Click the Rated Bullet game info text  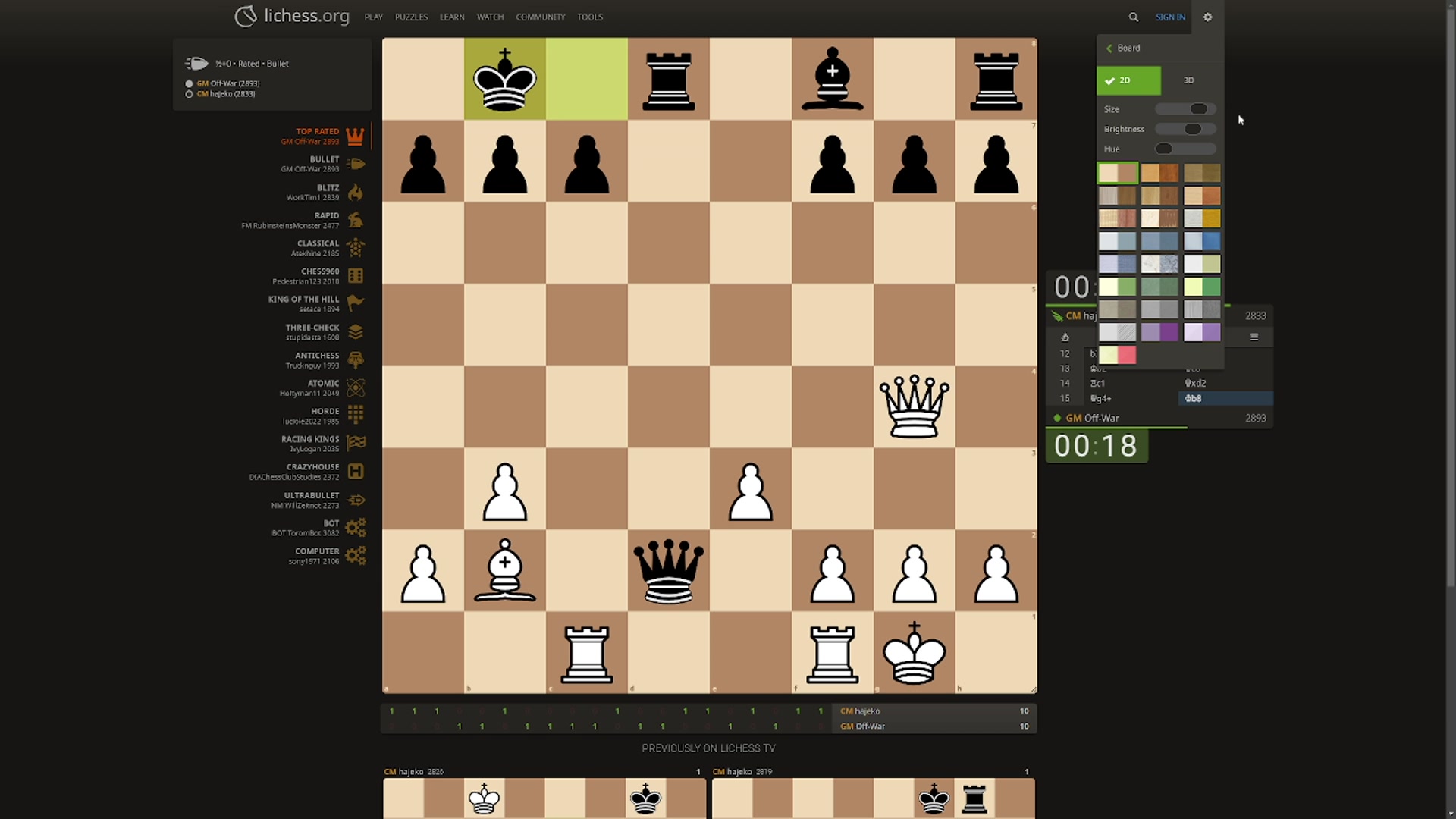pyautogui.click(x=253, y=64)
